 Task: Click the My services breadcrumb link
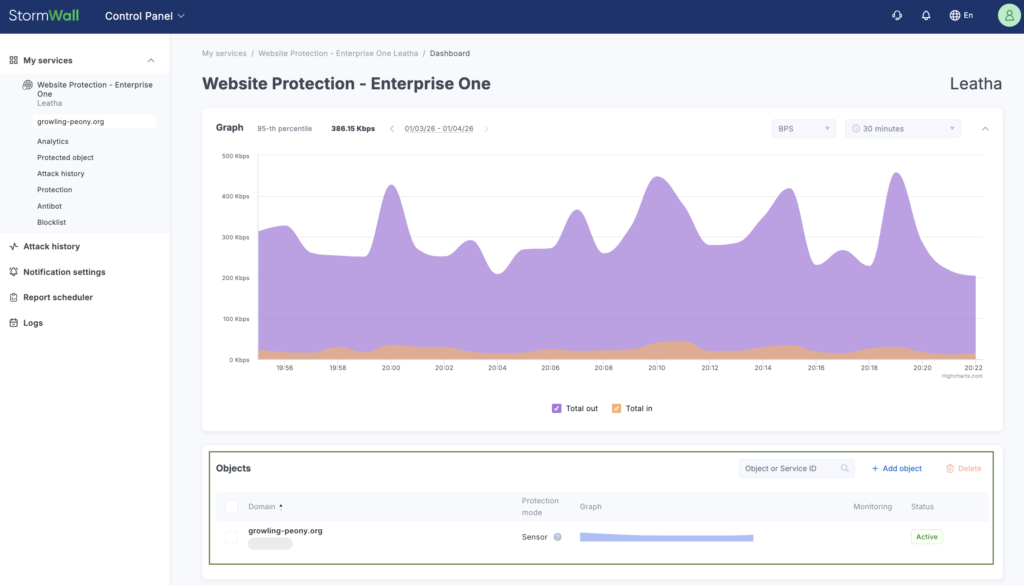click(x=223, y=53)
